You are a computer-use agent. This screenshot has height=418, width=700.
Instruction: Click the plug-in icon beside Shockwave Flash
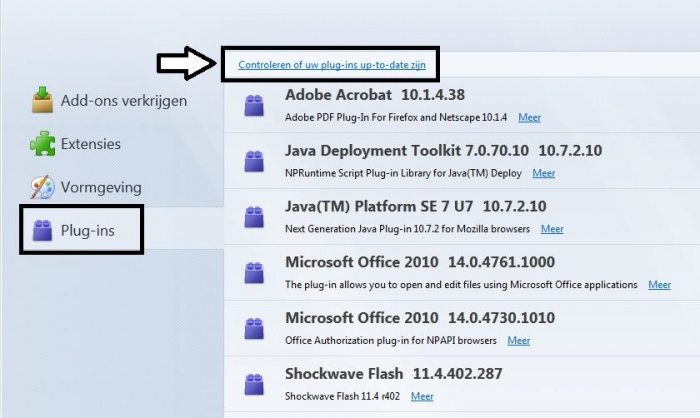(x=254, y=385)
